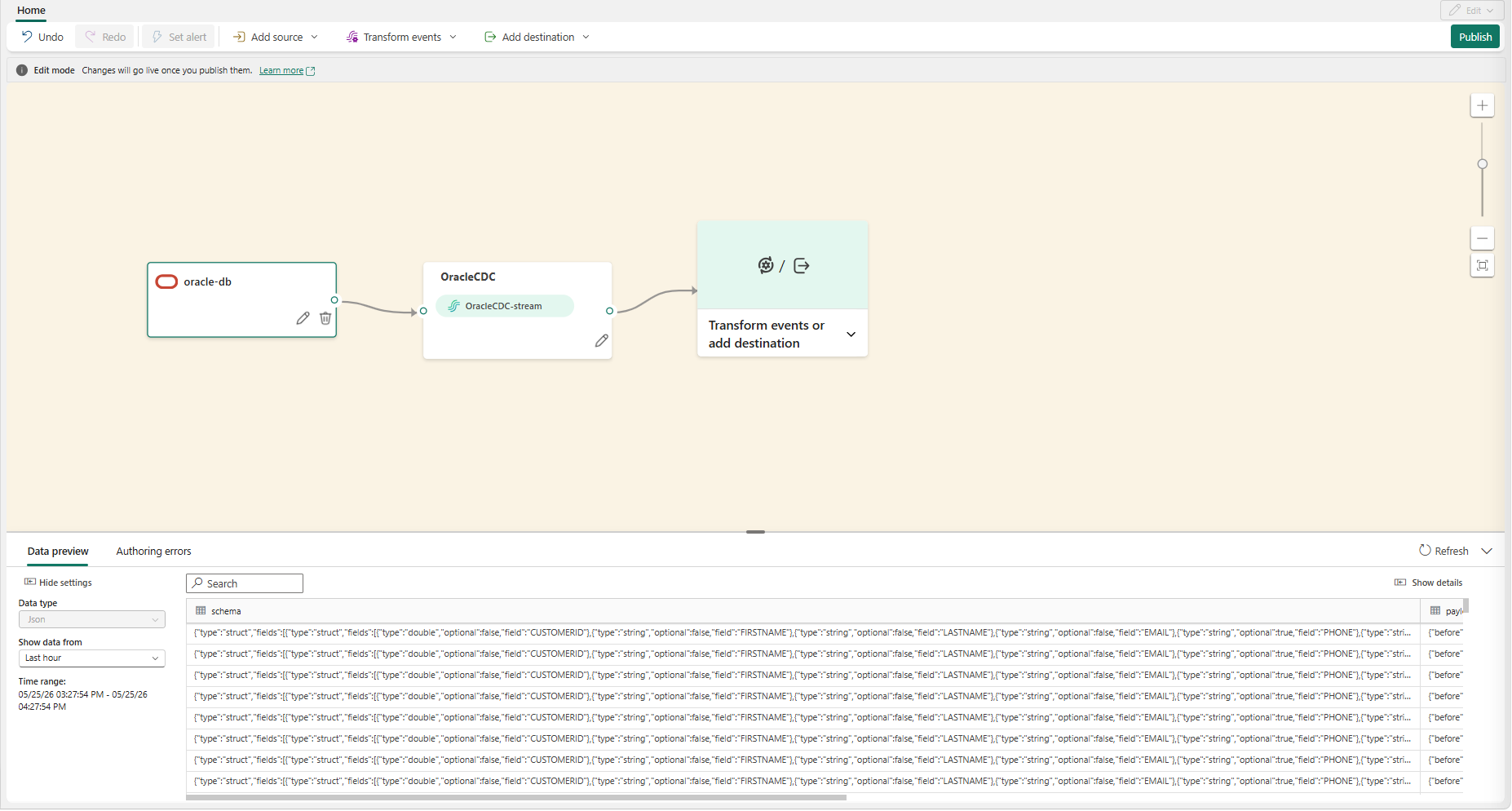The image size is (1512, 811).
Task: Click the horizontal scrollbar under the data table
Action: (516, 798)
